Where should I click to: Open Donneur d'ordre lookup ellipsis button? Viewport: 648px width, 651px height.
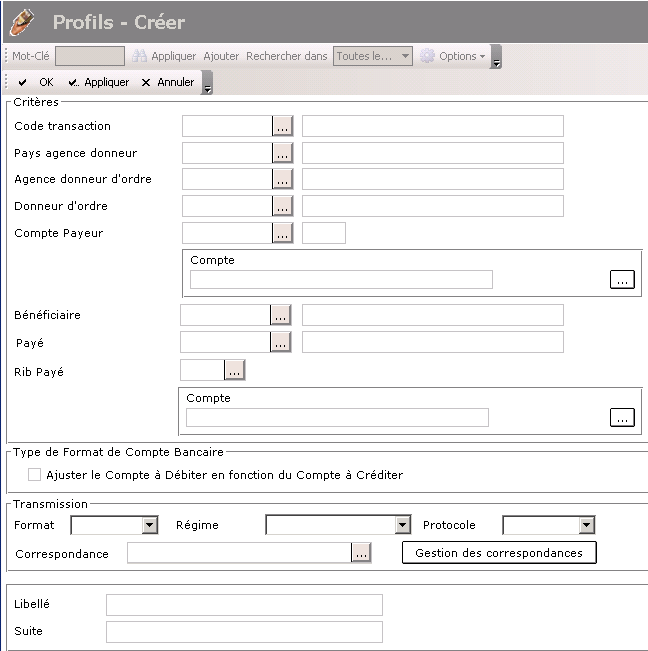pos(282,206)
